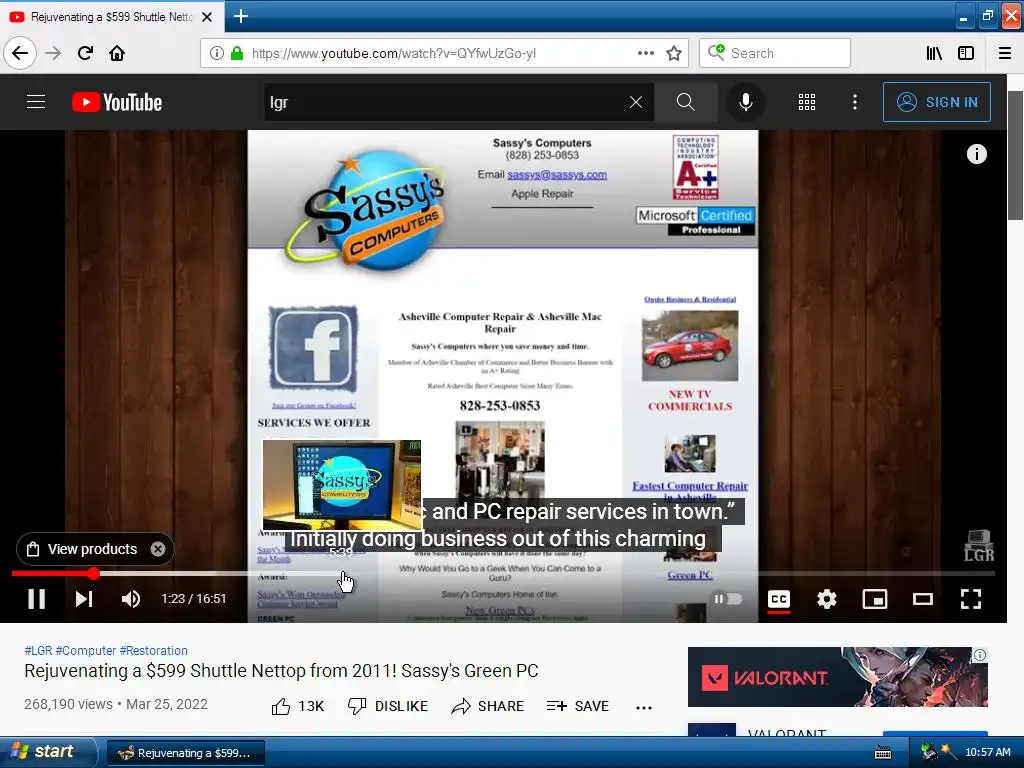Screen dimensions: 1024x768
Task: Click the LGR channel watermark
Action: click(979, 546)
